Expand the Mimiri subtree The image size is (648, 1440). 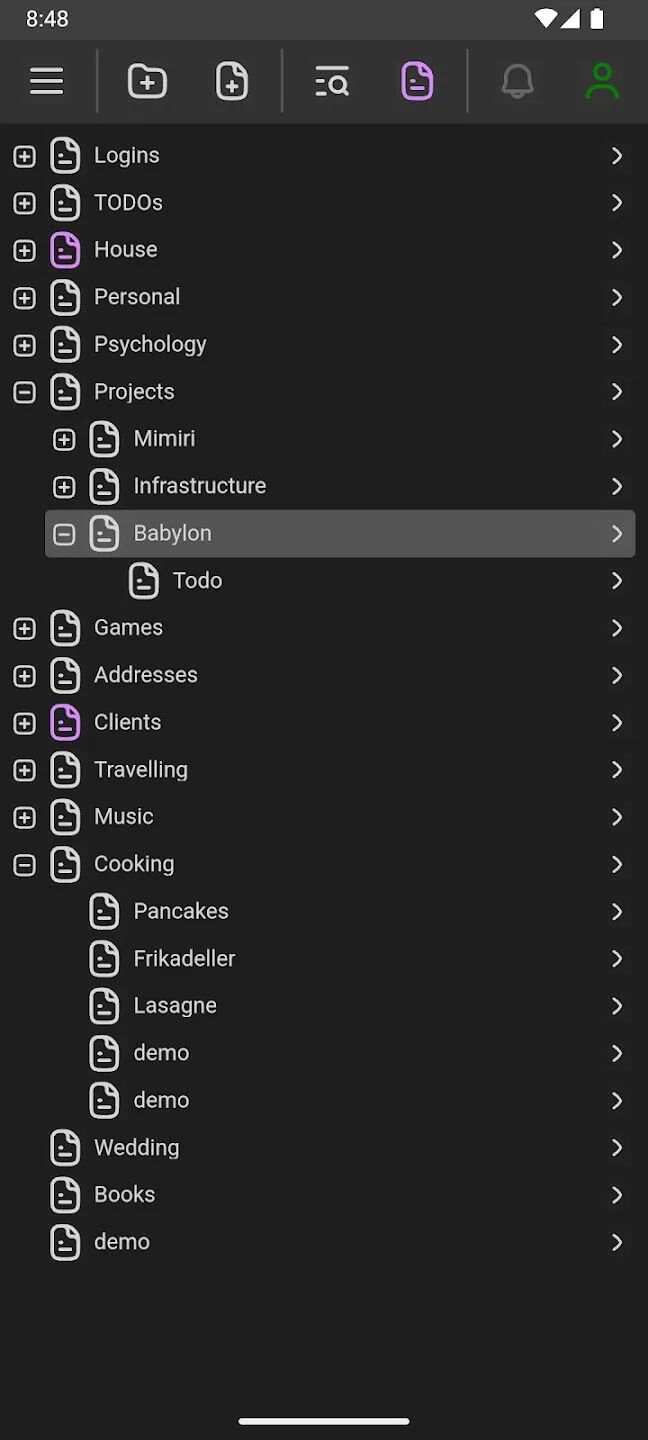[x=64, y=439]
